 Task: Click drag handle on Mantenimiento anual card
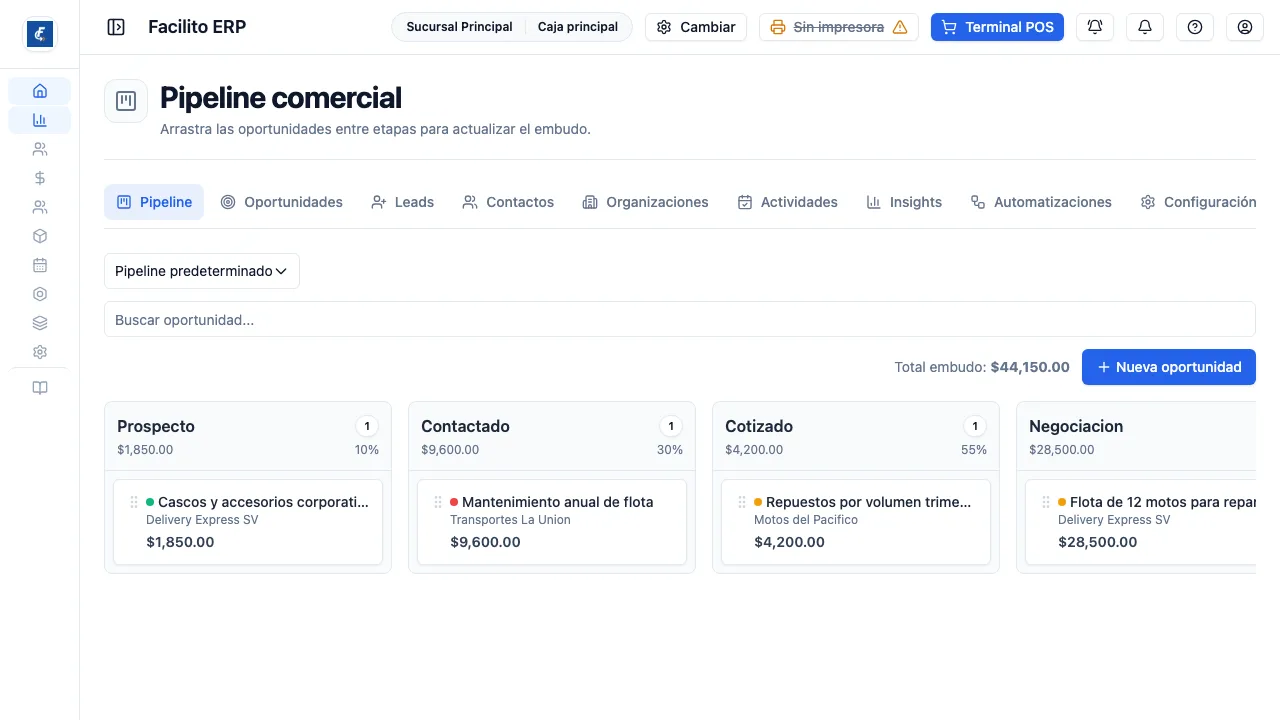pos(438,502)
